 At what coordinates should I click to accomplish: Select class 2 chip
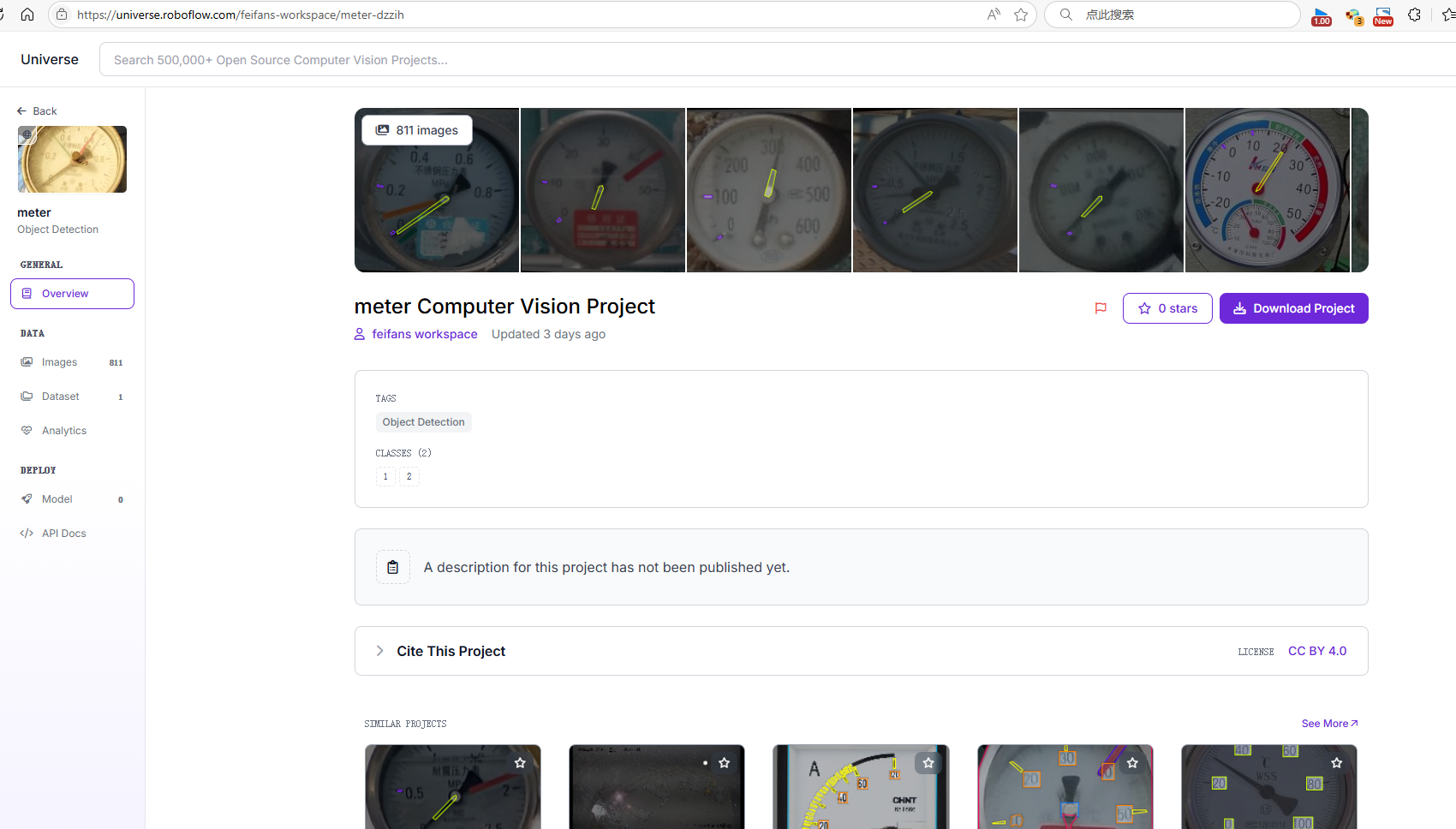[409, 476]
